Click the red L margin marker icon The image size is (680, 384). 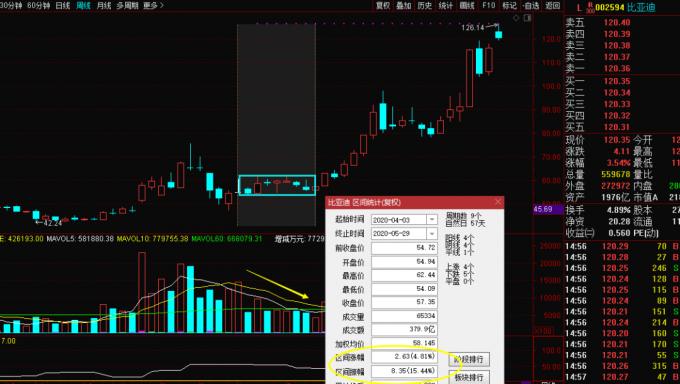pyautogui.click(x=579, y=7)
